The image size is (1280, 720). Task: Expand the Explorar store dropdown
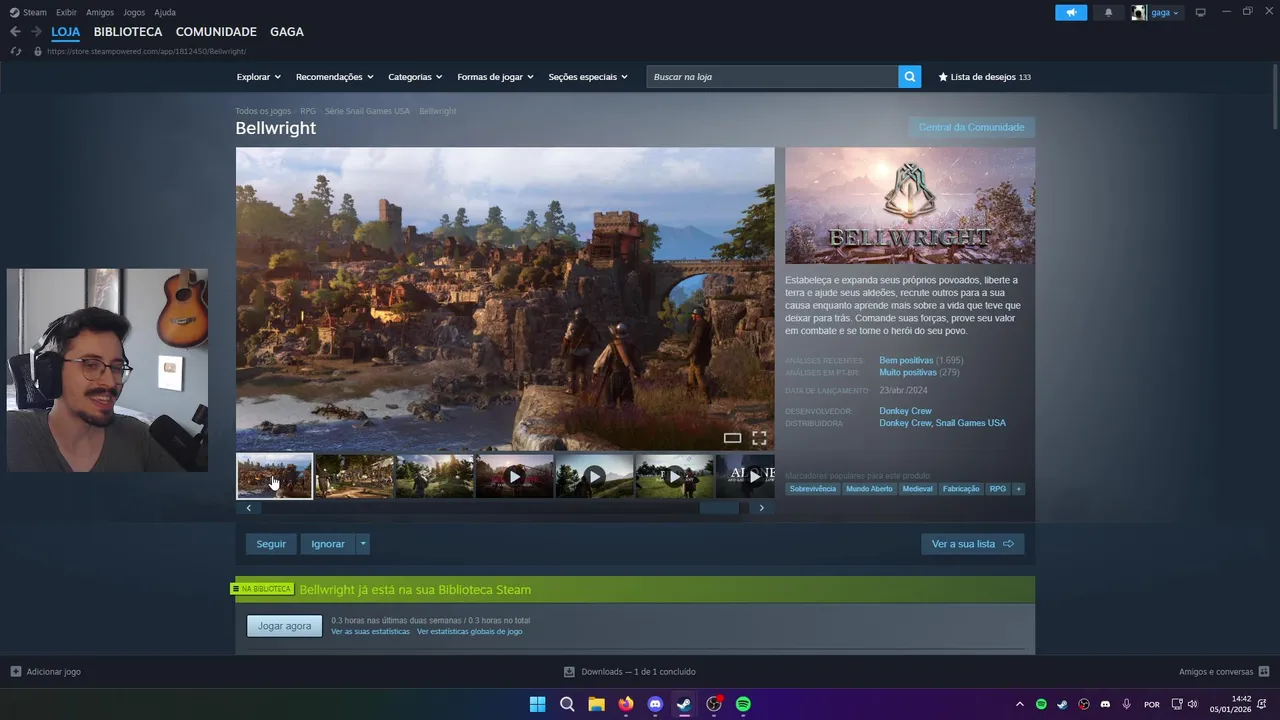(259, 77)
